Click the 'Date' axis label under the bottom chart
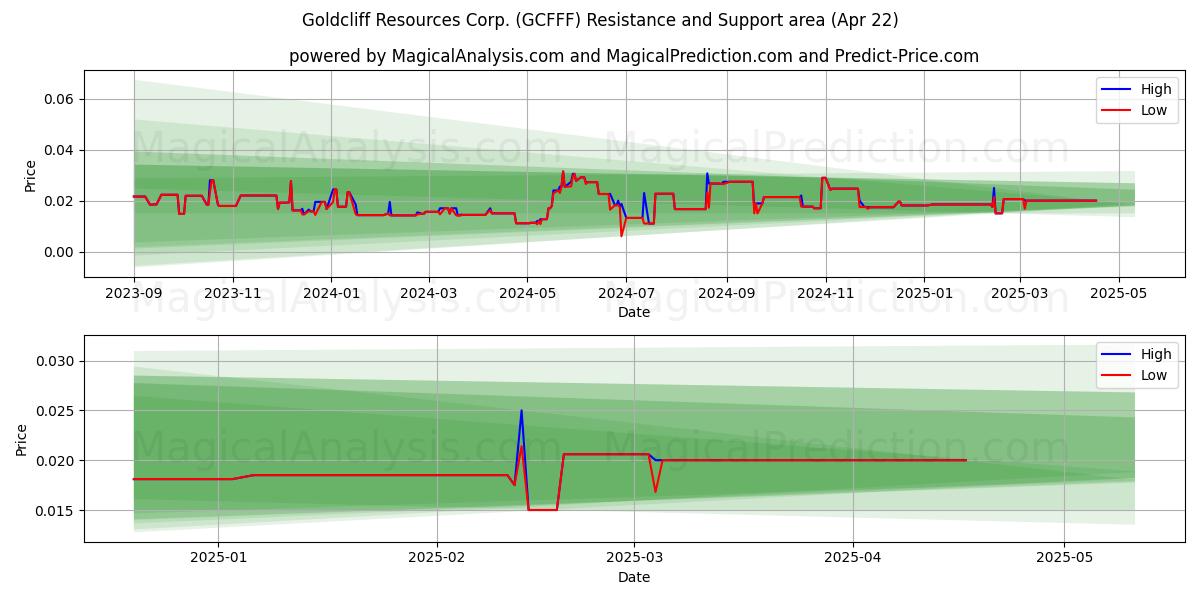The width and height of the screenshot is (1200, 600). (x=634, y=577)
